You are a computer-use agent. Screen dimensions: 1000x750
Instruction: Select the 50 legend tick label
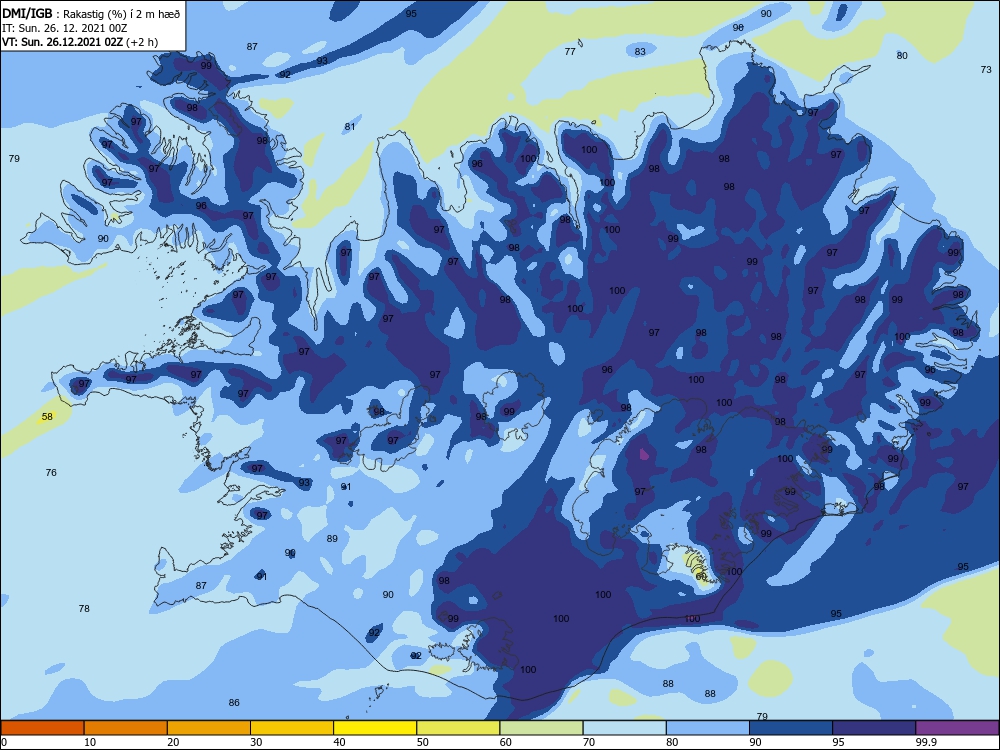click(x=423, y=742)
